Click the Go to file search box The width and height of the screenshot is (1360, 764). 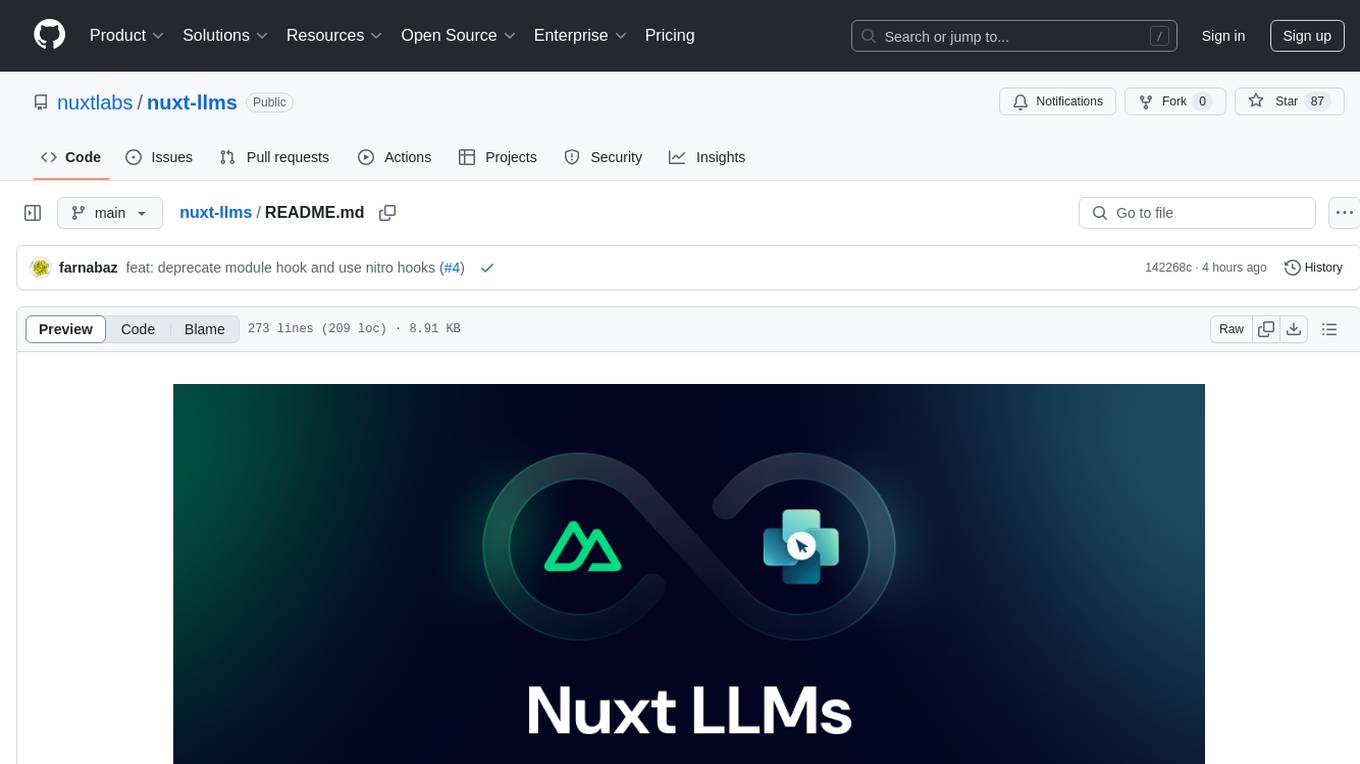pos(1197,213)
